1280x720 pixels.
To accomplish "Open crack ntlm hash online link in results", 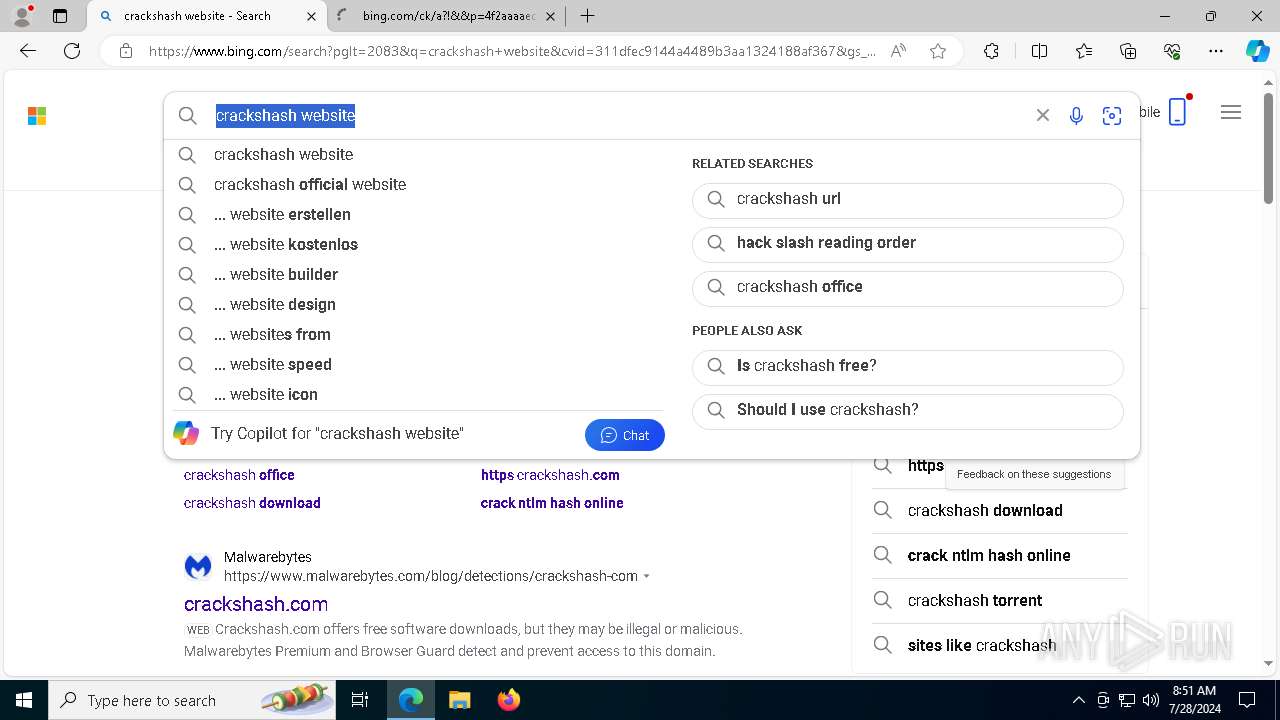I will 552,503.
